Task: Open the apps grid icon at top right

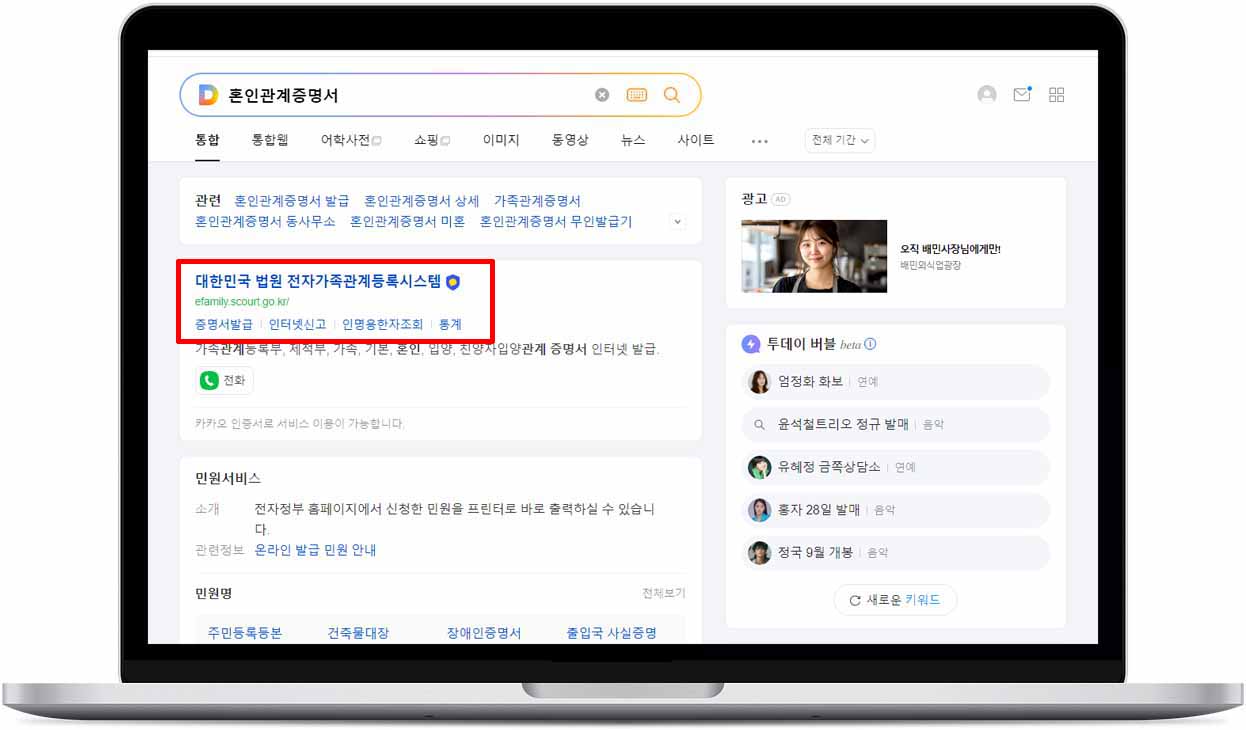Action: pyautogui.click(x=1056, y=94)
